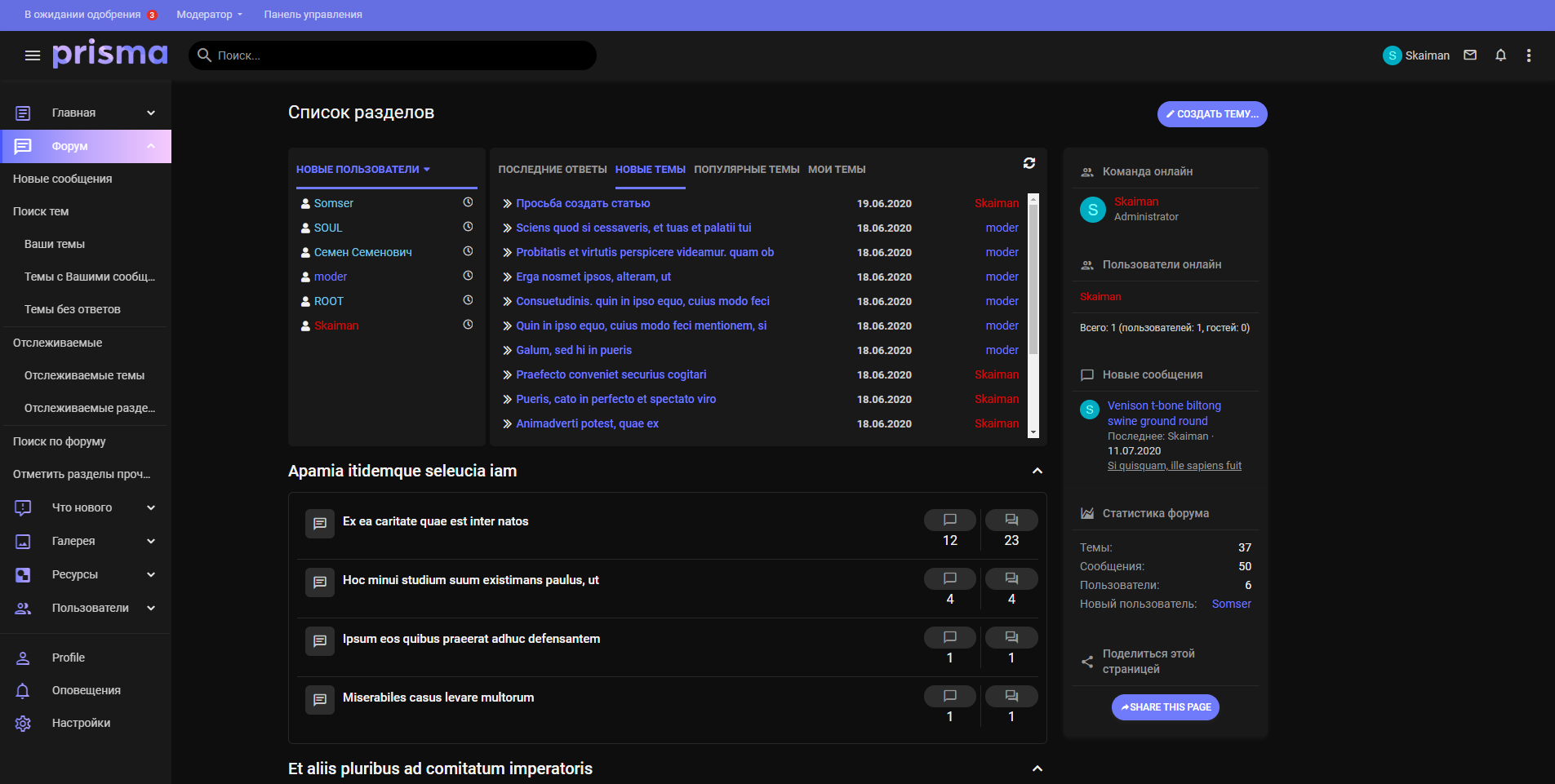
Task: Collapse the Форум sidebar section
Action: click(151, 146)
